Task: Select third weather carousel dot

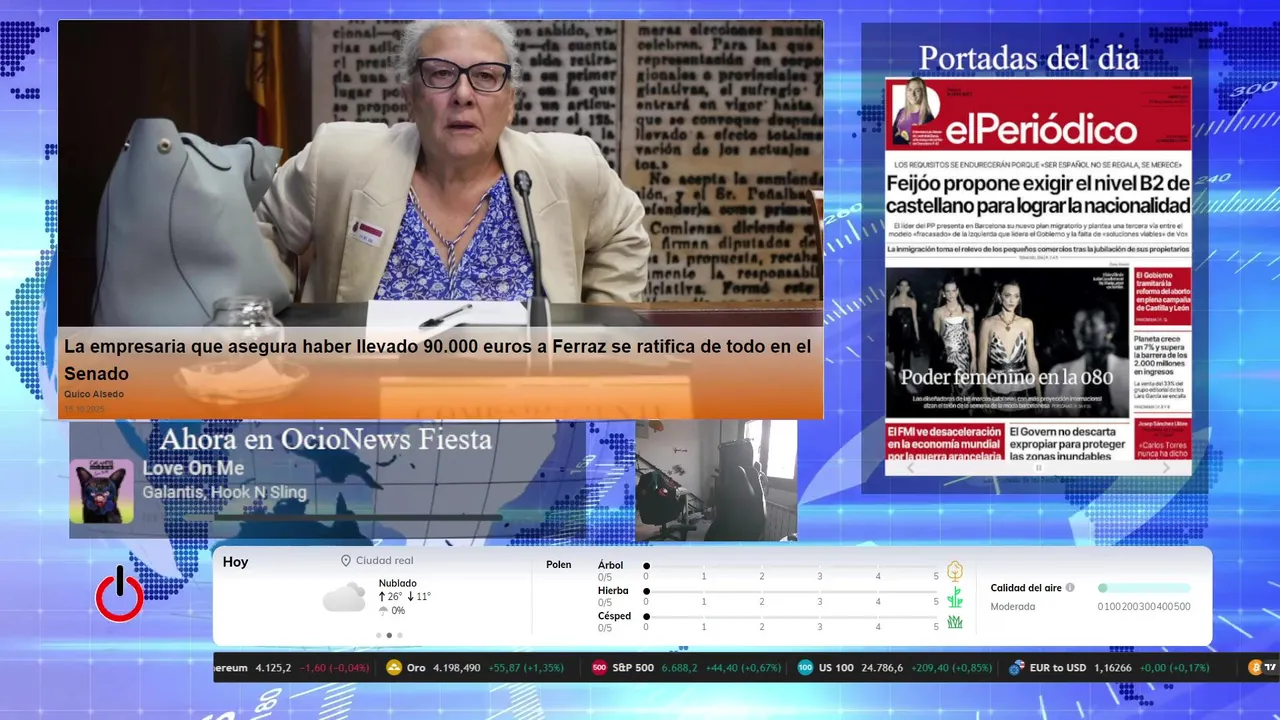Action: [400, 635]
